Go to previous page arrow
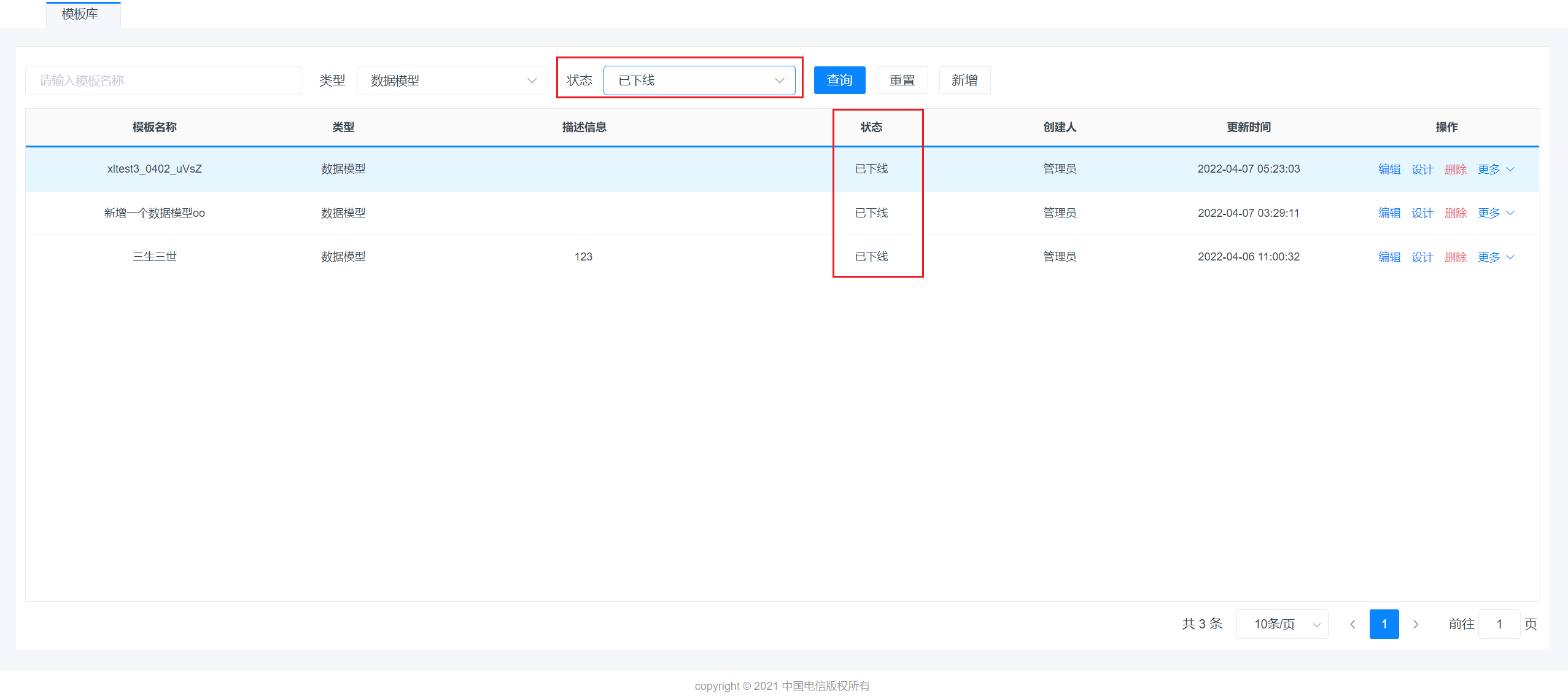This screenshot has width=1568, height=696. coord(1353,624)
